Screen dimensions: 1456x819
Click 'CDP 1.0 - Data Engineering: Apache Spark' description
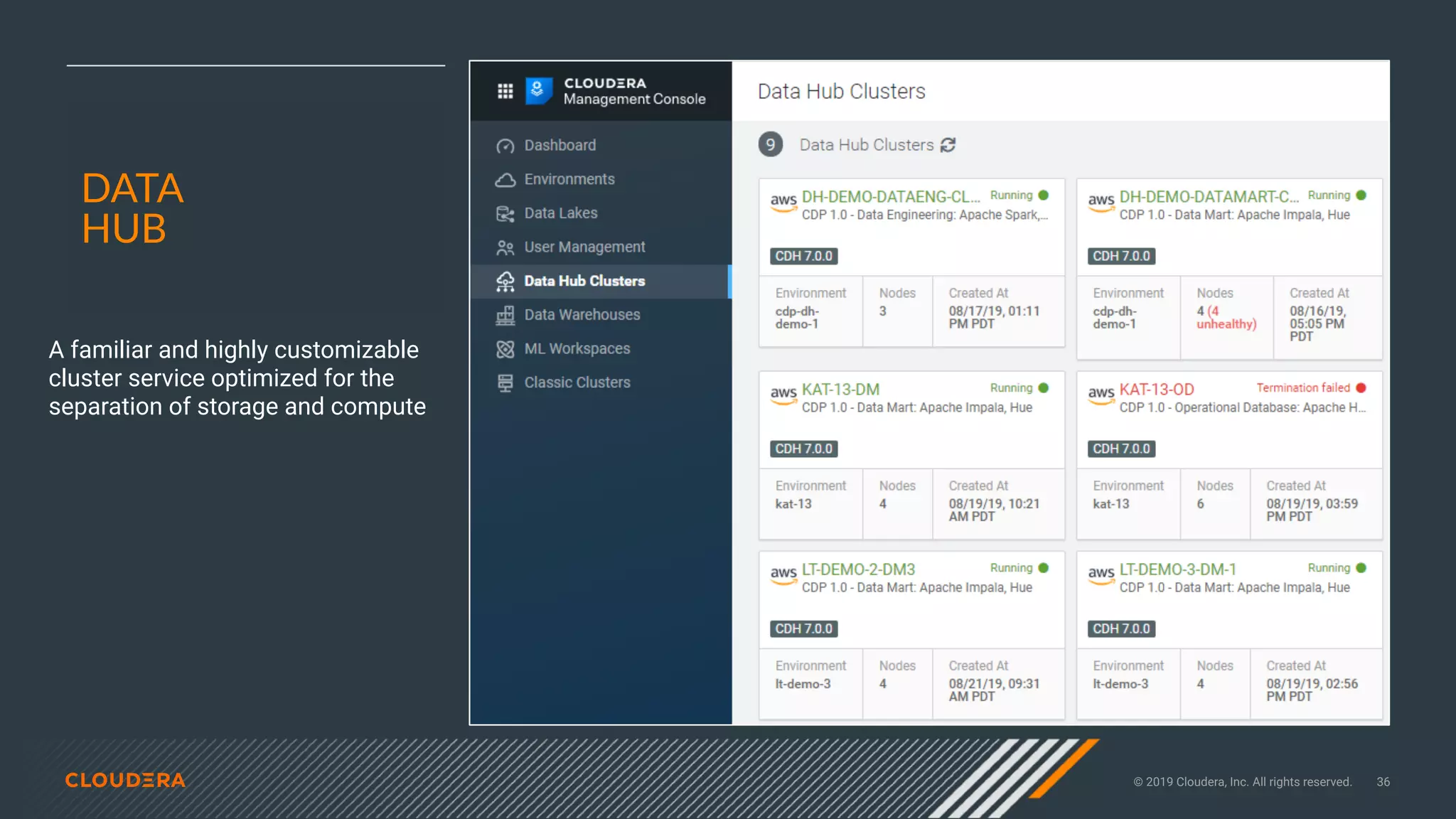pos(925,215)
